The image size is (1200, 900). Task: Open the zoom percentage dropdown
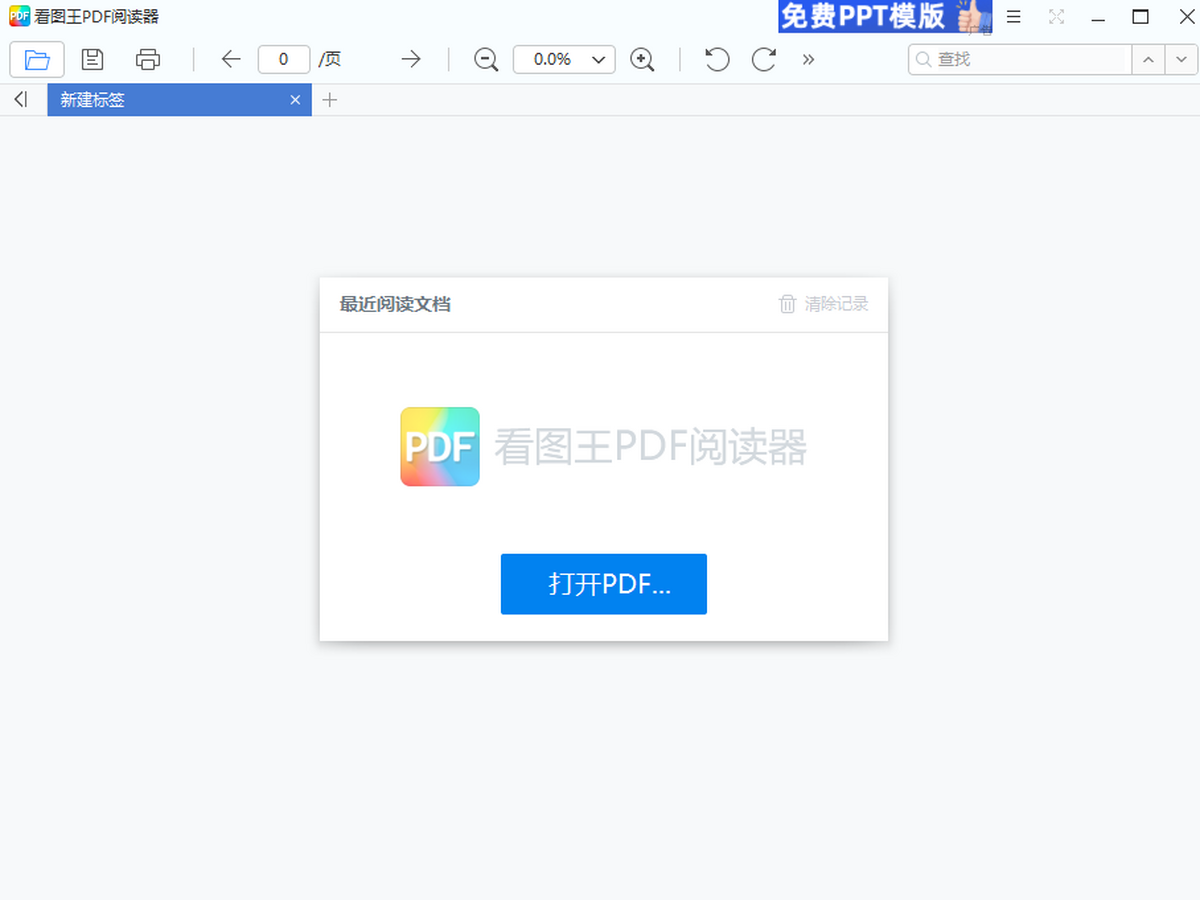[x=598, y=60]
